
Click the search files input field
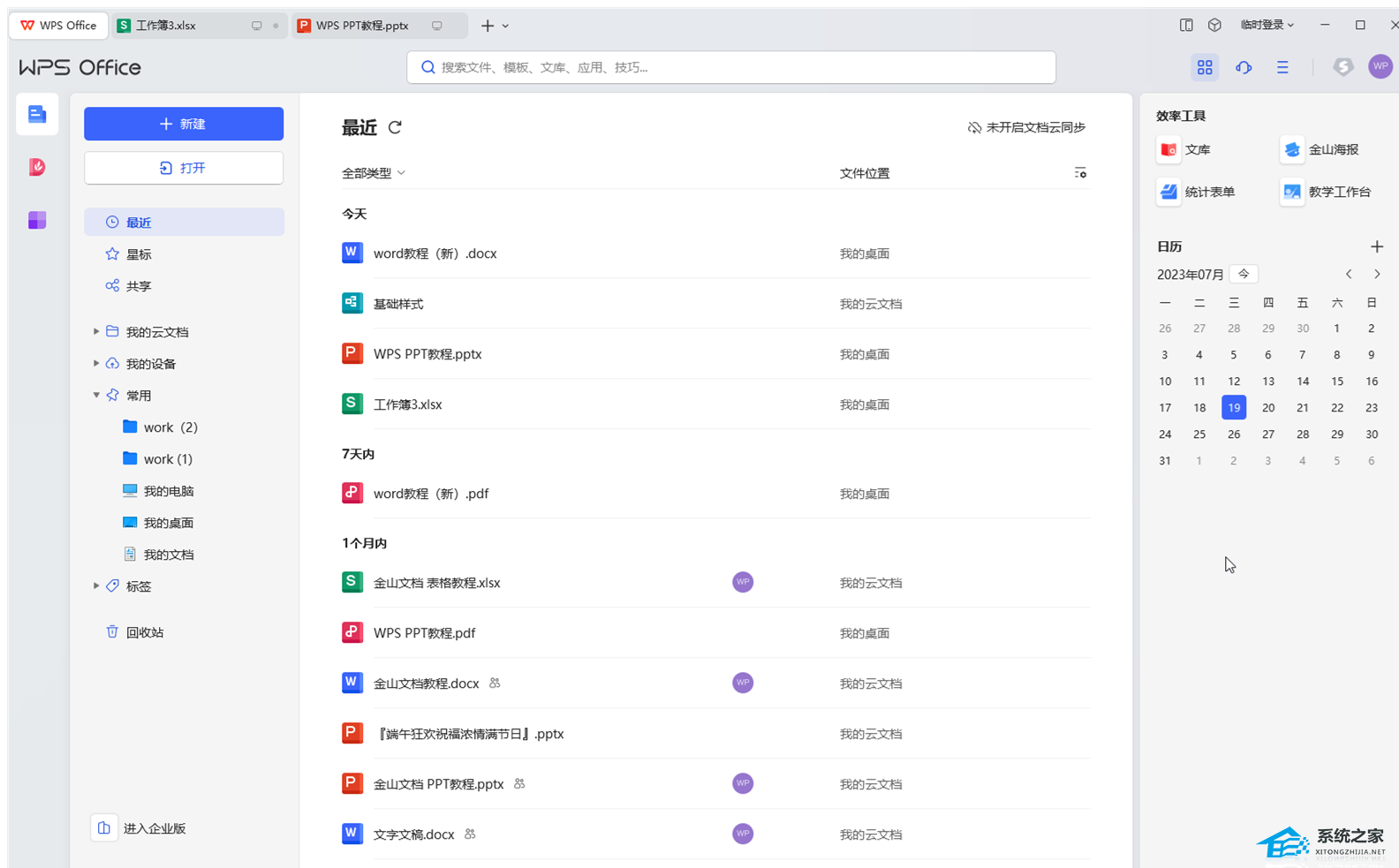[x=731, y=67]
